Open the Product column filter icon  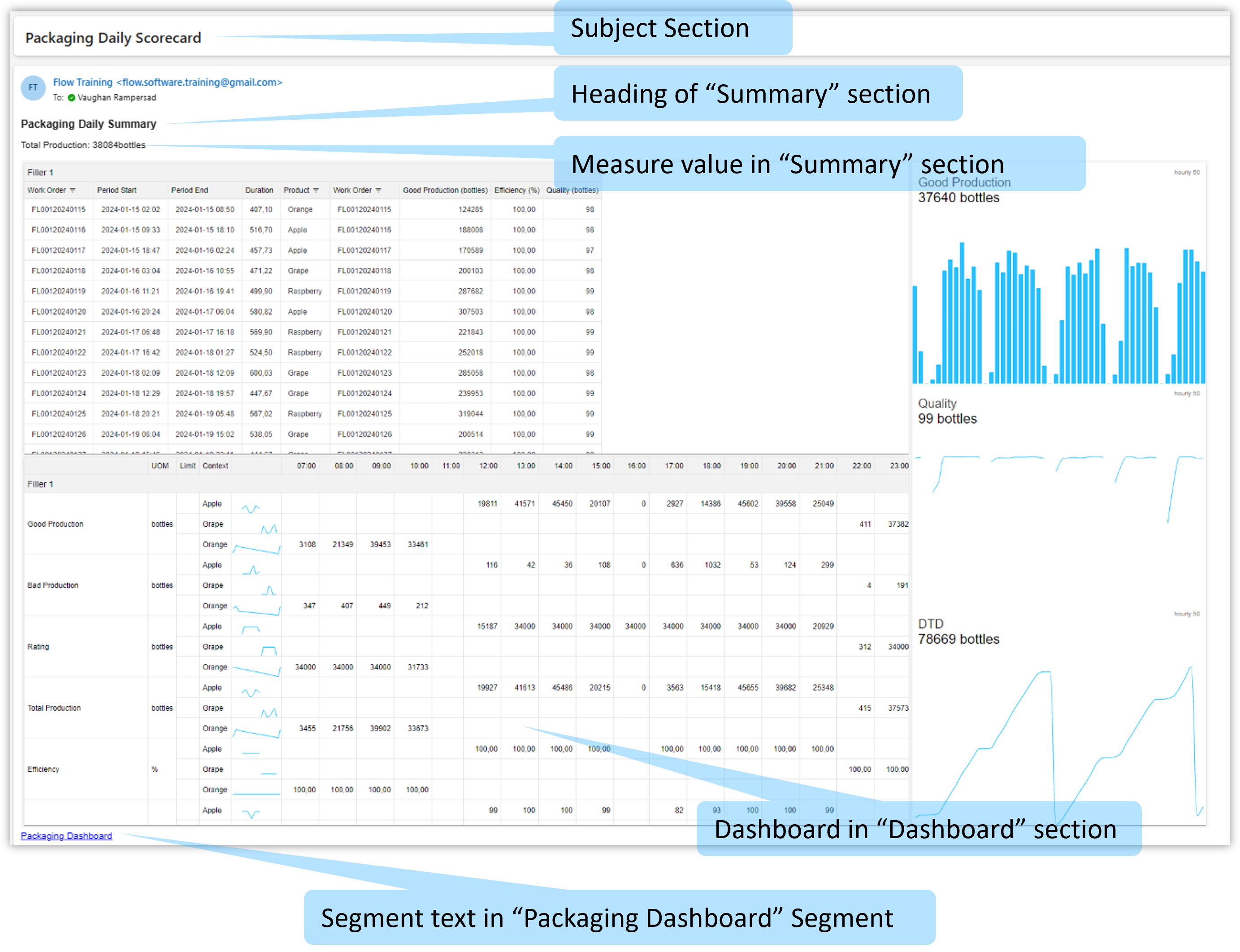(316, 191)
